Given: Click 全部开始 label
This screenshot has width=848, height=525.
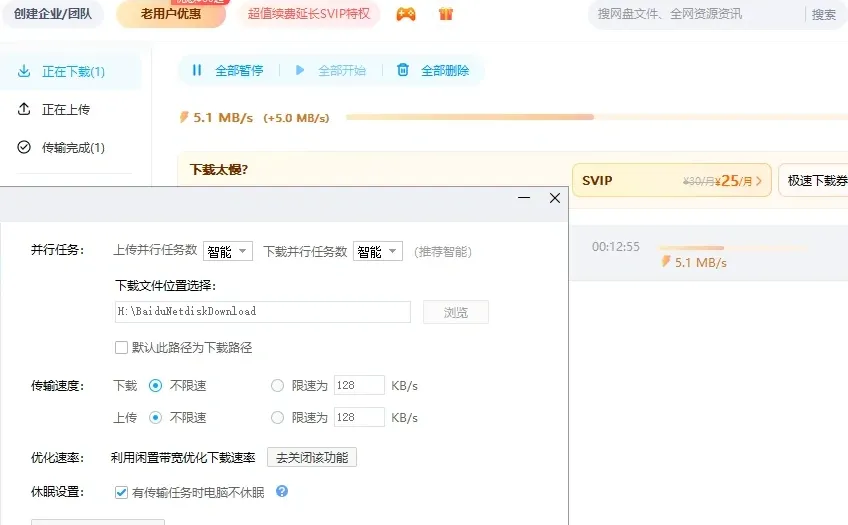Looking at the screenshot, I should pyautogui.click(x=342, y=70).
